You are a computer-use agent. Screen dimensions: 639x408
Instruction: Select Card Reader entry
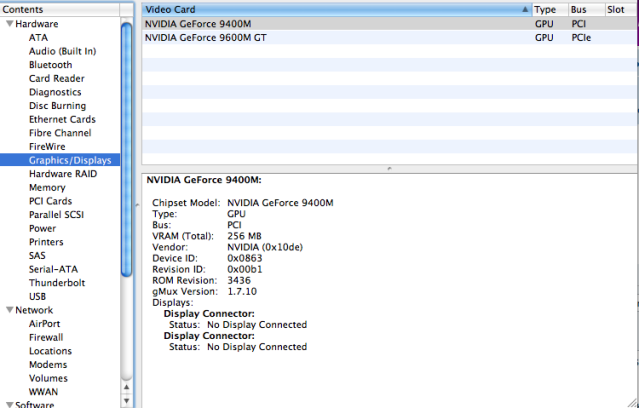[x=57, y=78]
